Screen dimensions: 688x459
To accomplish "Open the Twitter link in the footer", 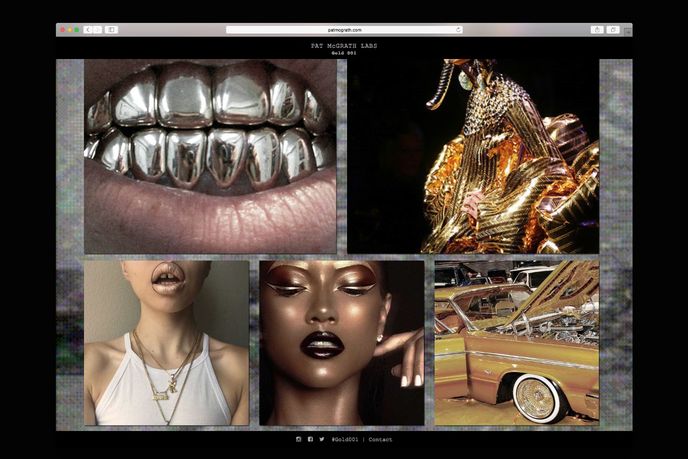I will pos(321,439).
